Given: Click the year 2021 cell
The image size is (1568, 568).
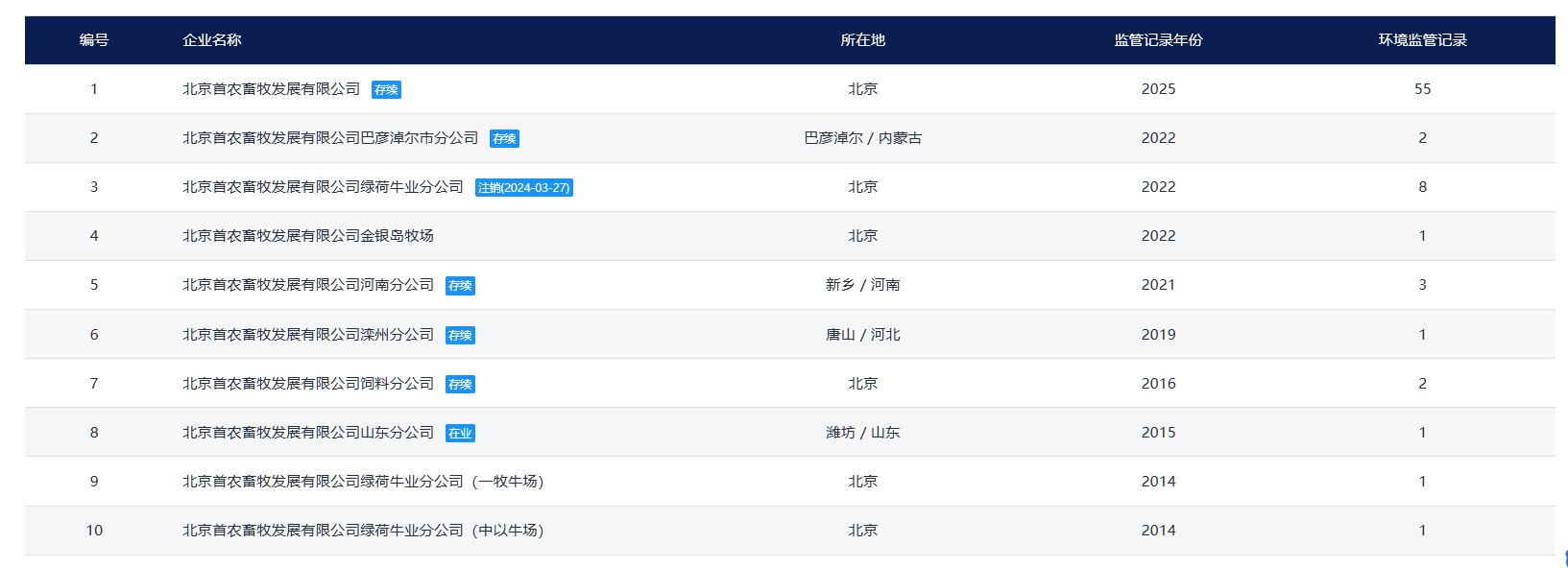Looking at the screenshot, I should pyautogui.click(x=1158, y=285).
